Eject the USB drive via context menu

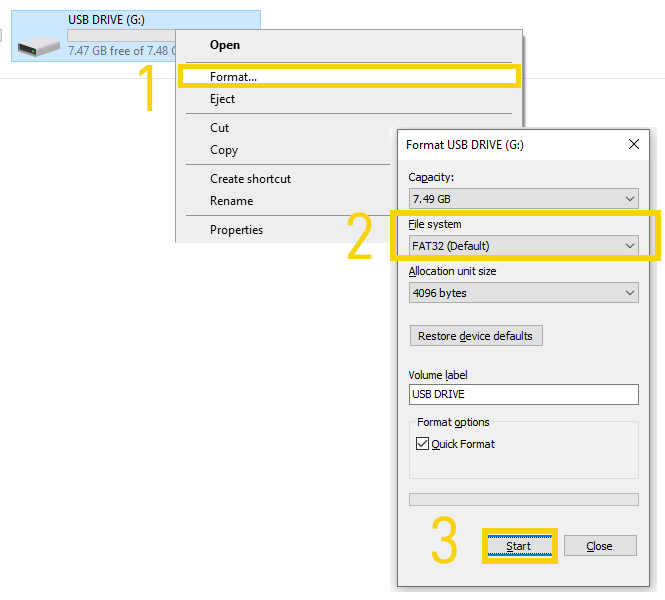pyautogui.click(x=222, y=99)
